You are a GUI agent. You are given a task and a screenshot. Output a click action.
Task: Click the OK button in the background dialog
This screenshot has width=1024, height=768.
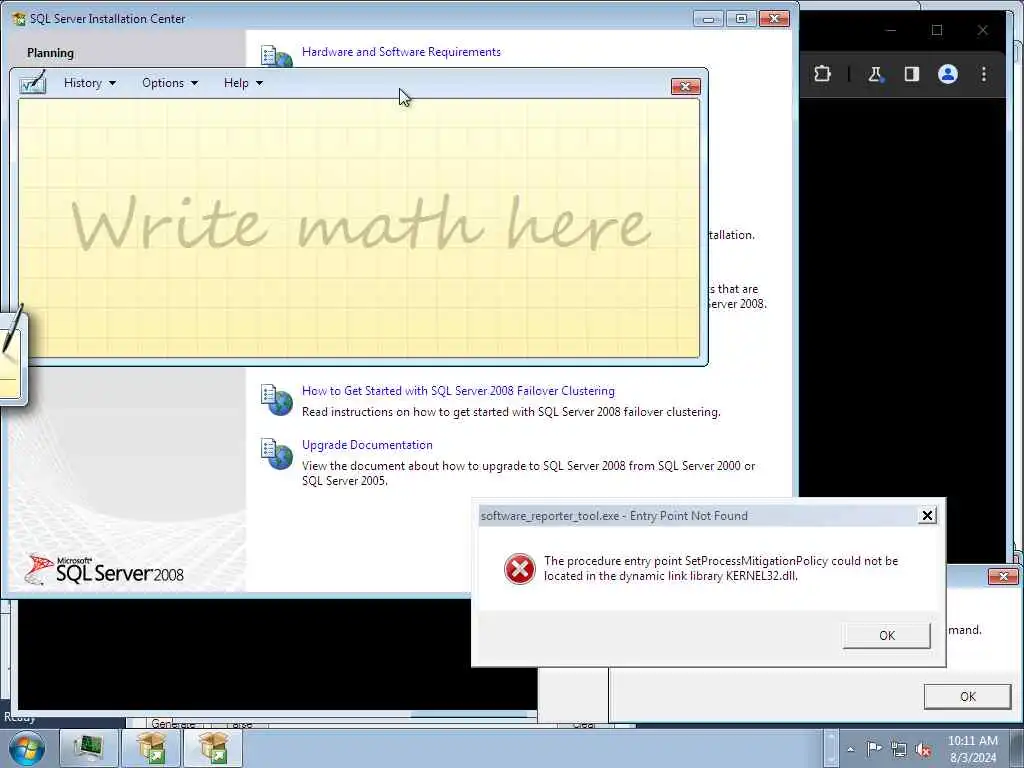point(967,697)
